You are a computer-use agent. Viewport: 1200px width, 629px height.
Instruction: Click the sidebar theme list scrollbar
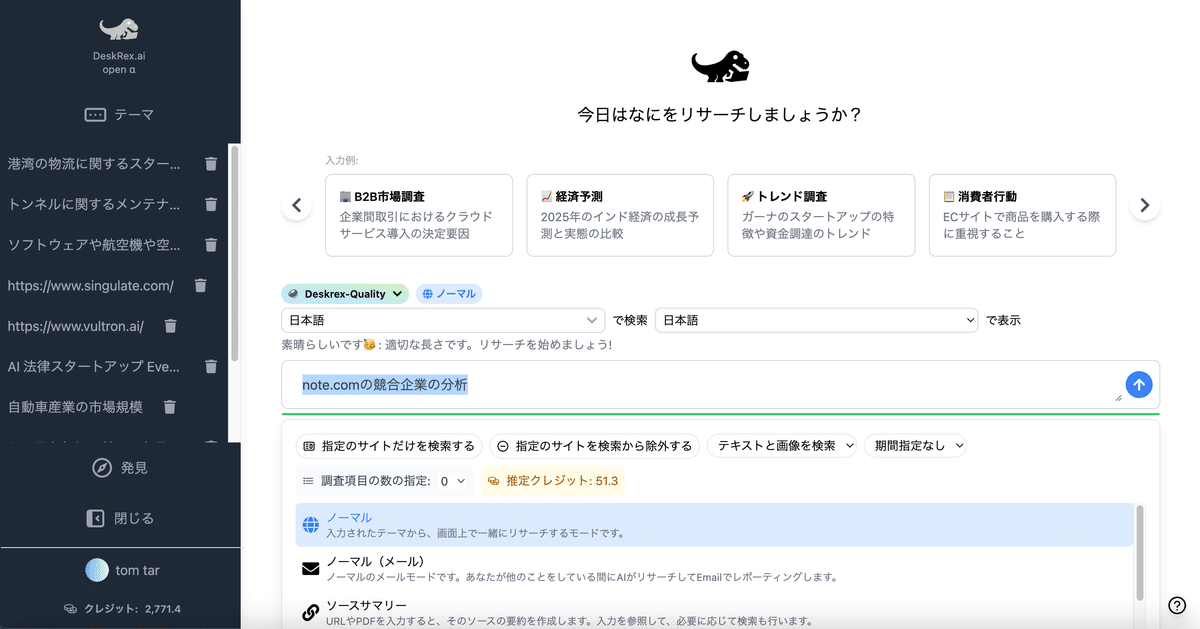point(235,254)
